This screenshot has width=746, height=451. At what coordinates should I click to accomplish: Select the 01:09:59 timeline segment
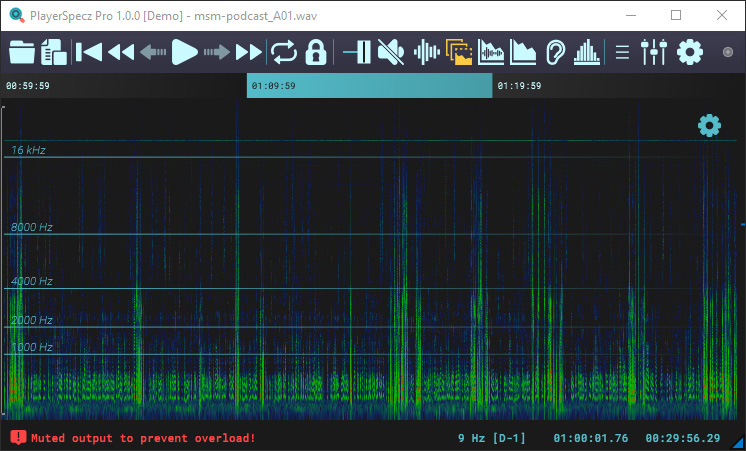coord(369,86)
